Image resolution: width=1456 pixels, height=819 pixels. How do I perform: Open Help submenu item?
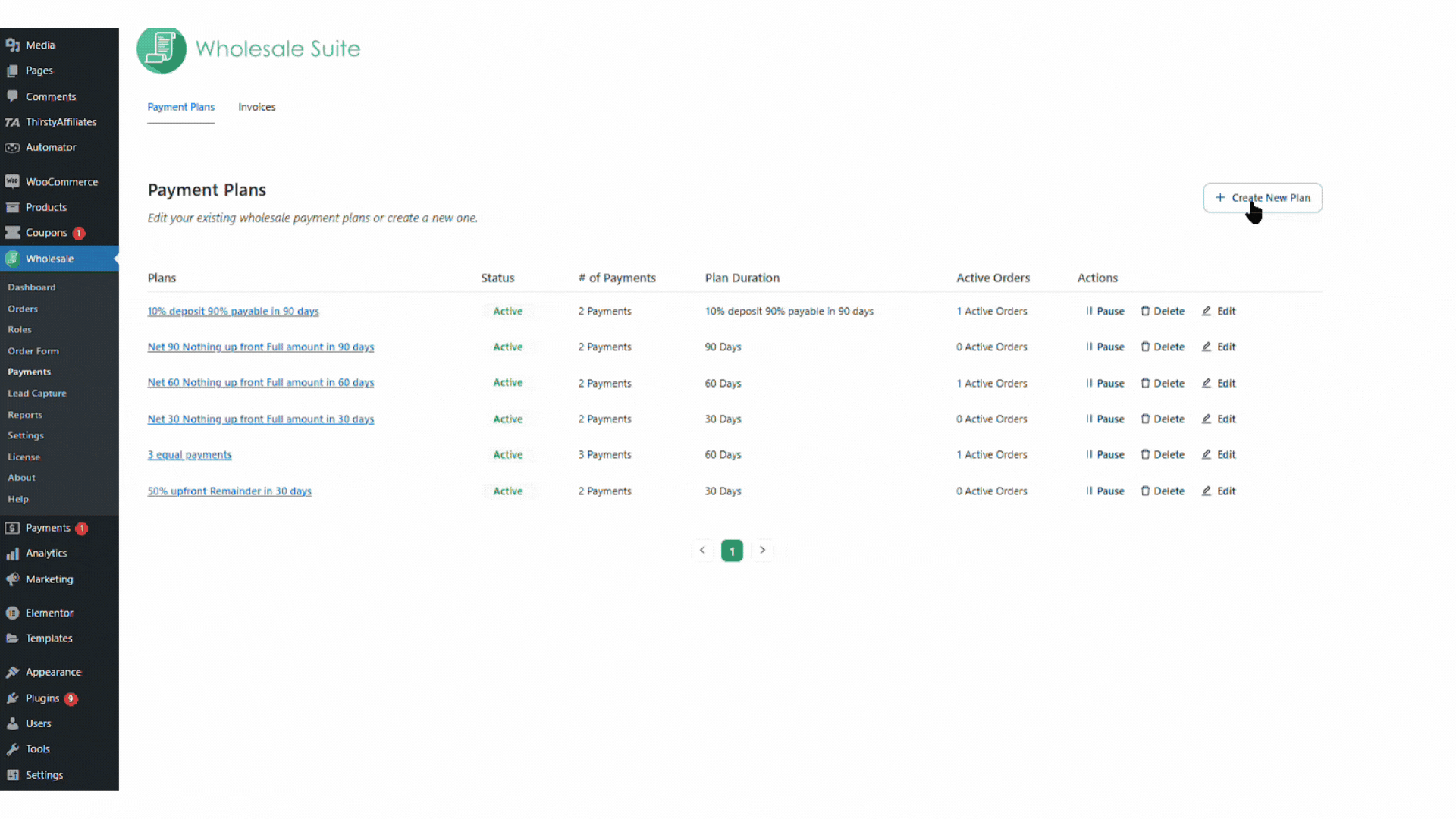(x=18, y=499)
